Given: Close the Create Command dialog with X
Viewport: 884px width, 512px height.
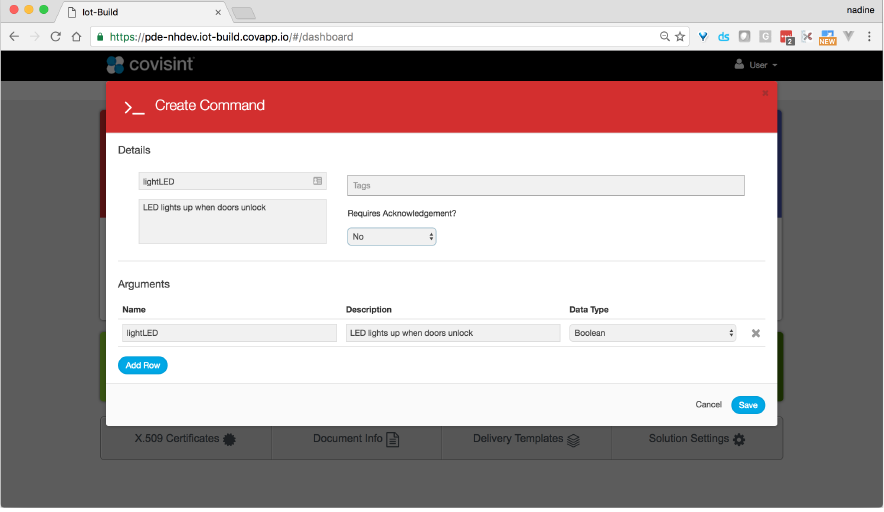Looking at the screenshot, I should pos(765,93).
